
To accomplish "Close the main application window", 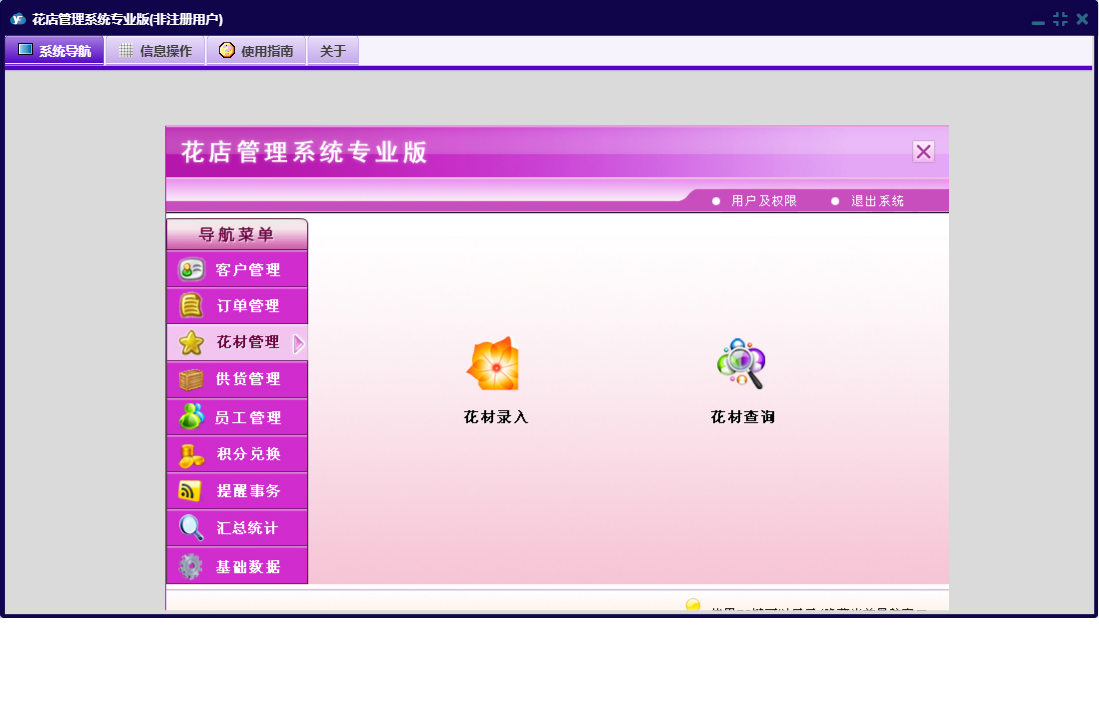I will (x=1082, y=19).
